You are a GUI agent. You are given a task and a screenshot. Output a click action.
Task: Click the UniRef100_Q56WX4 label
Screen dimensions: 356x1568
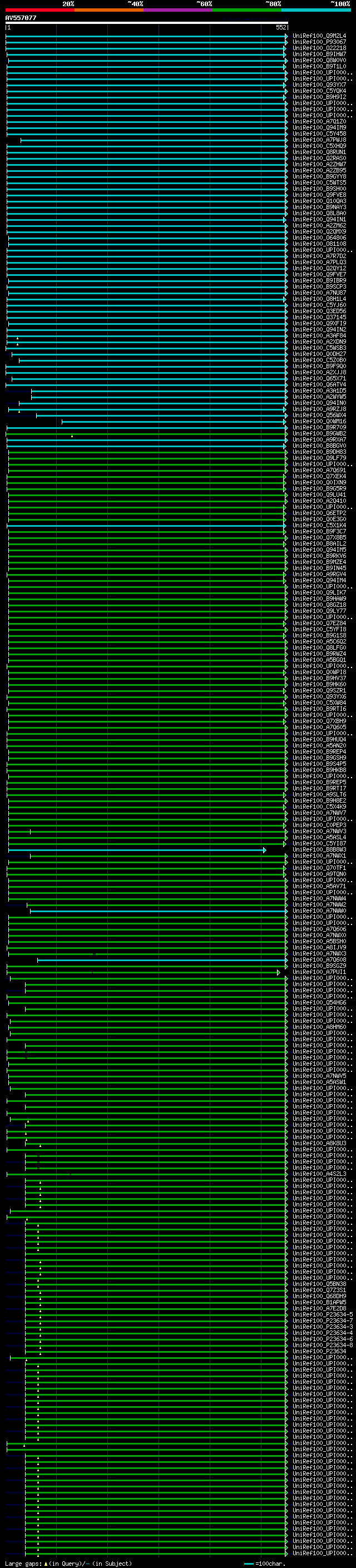coord(319,416)
